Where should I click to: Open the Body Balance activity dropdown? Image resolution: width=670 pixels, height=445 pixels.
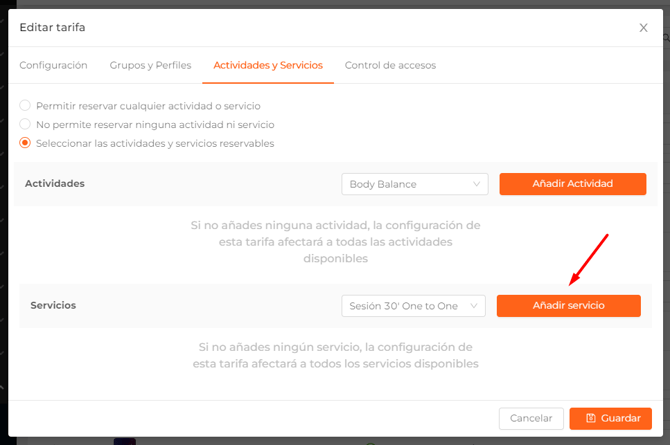click(x=413, y=184)
